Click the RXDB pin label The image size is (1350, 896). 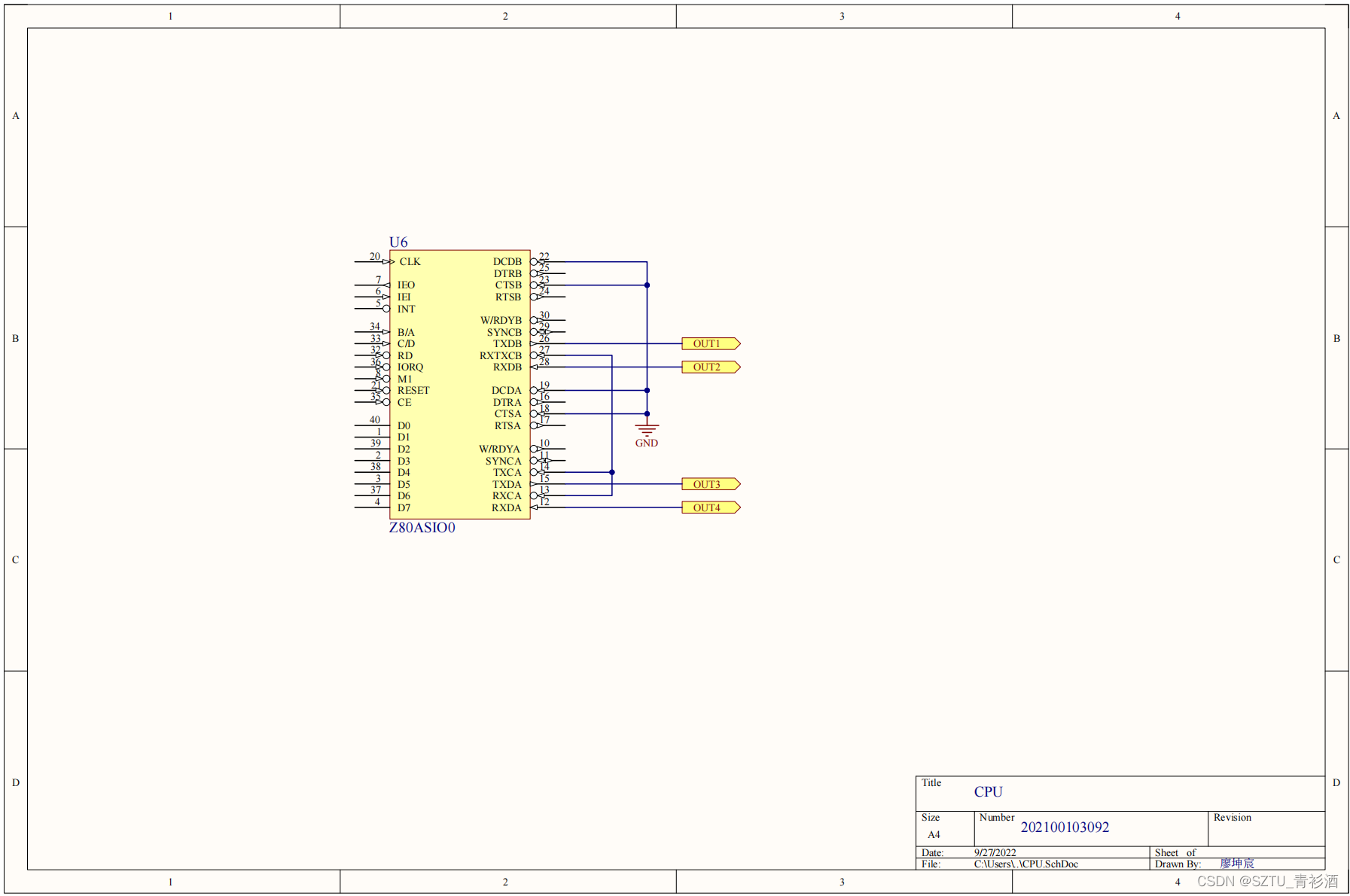(x=507, y=367)
